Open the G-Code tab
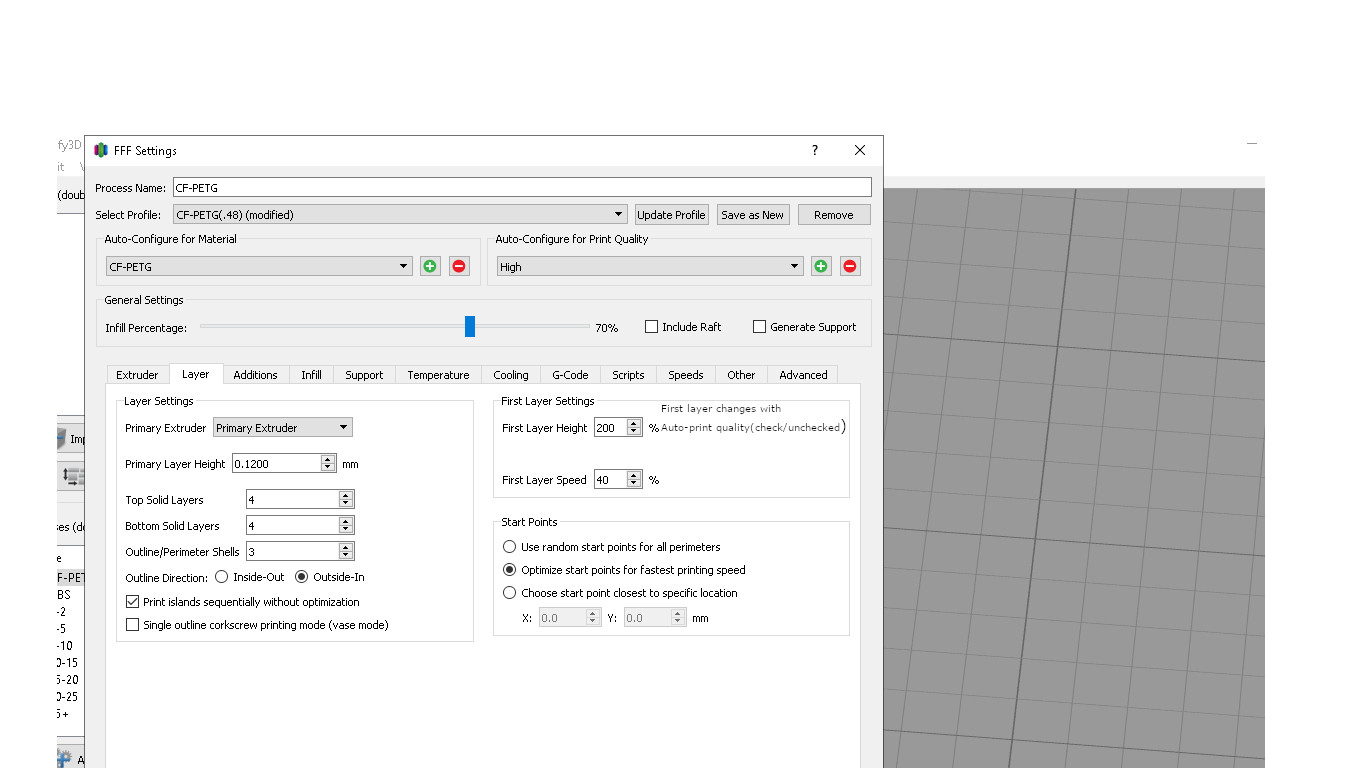1366x768 pixels. (570, 375)
